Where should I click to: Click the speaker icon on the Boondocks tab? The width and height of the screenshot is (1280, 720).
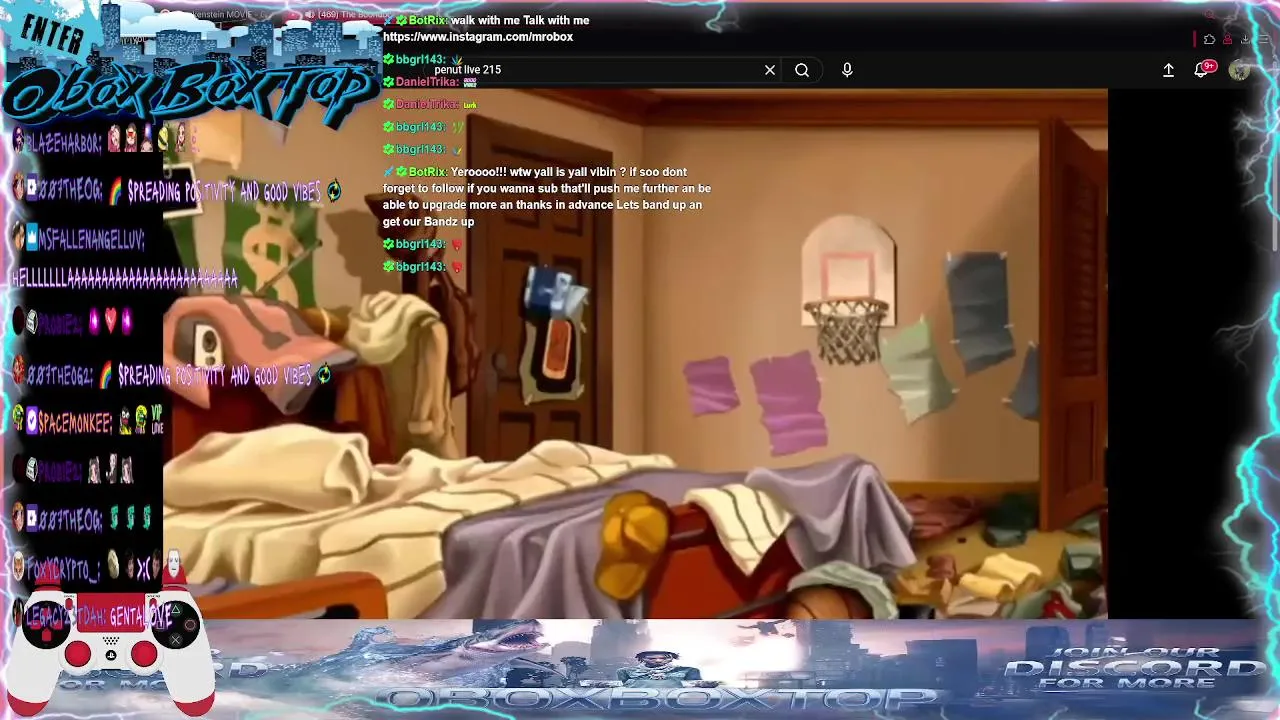310,15
